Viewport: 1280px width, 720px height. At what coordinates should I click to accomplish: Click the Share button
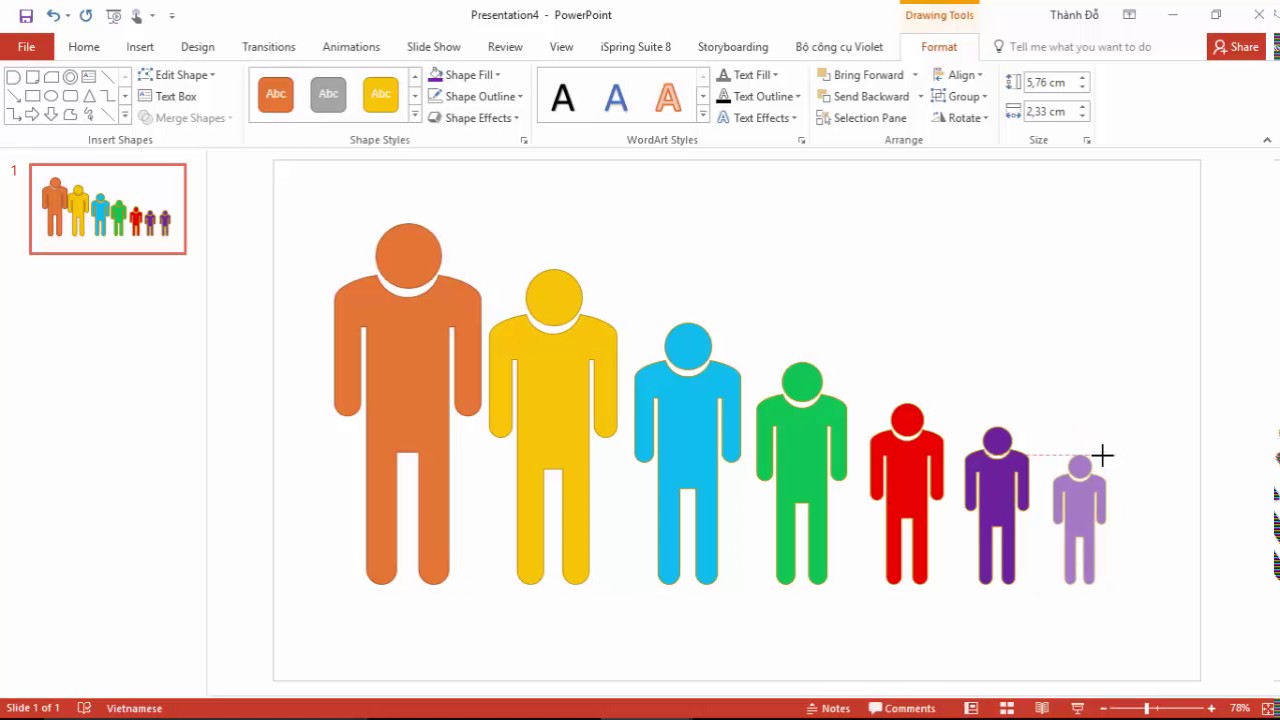pyautogui.click(x=1236, y=47)
